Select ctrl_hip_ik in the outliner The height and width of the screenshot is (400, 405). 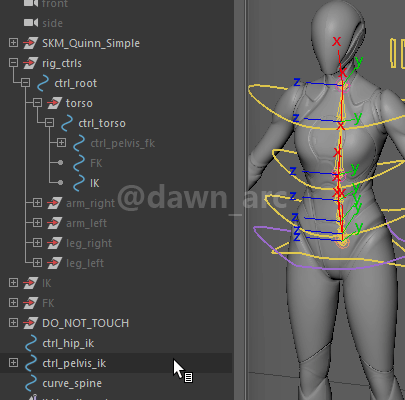coord(68,343)
